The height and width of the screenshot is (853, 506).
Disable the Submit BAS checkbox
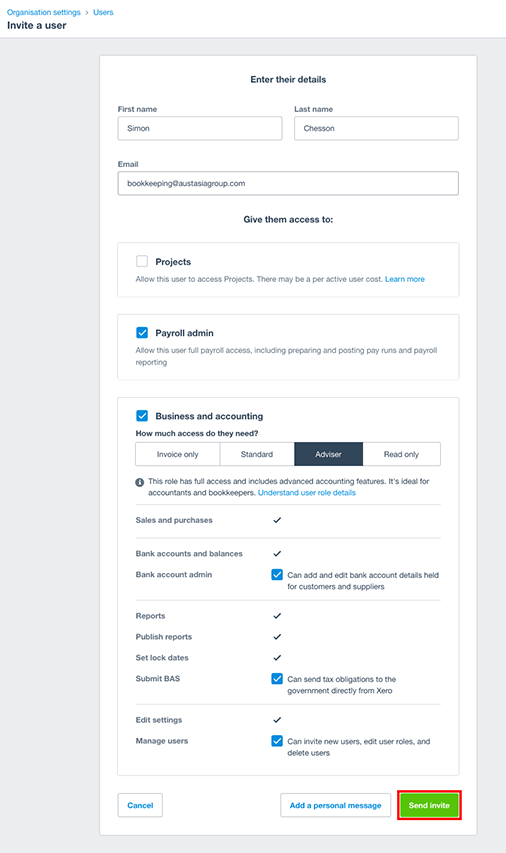click(277, 678)
